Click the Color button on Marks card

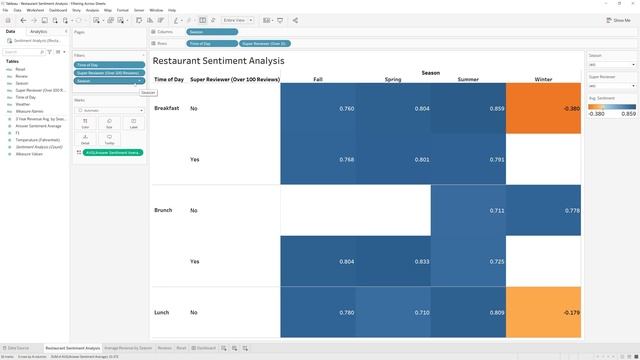click(x=85, y=123)
